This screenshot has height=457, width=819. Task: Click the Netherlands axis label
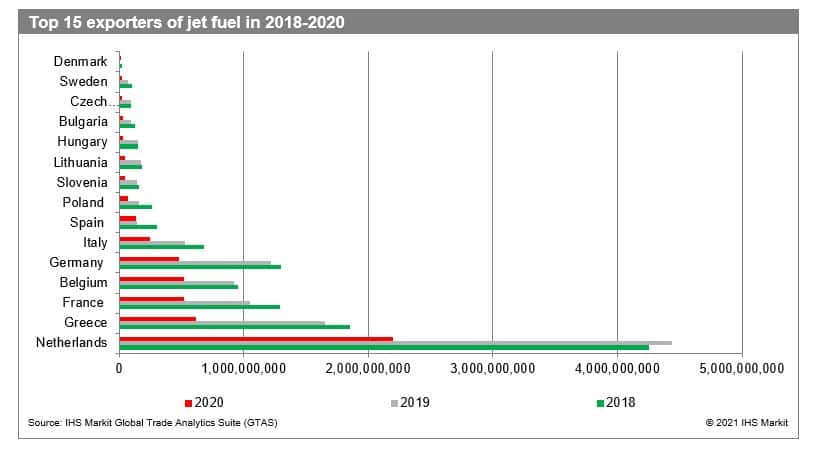tap(70, 343)
